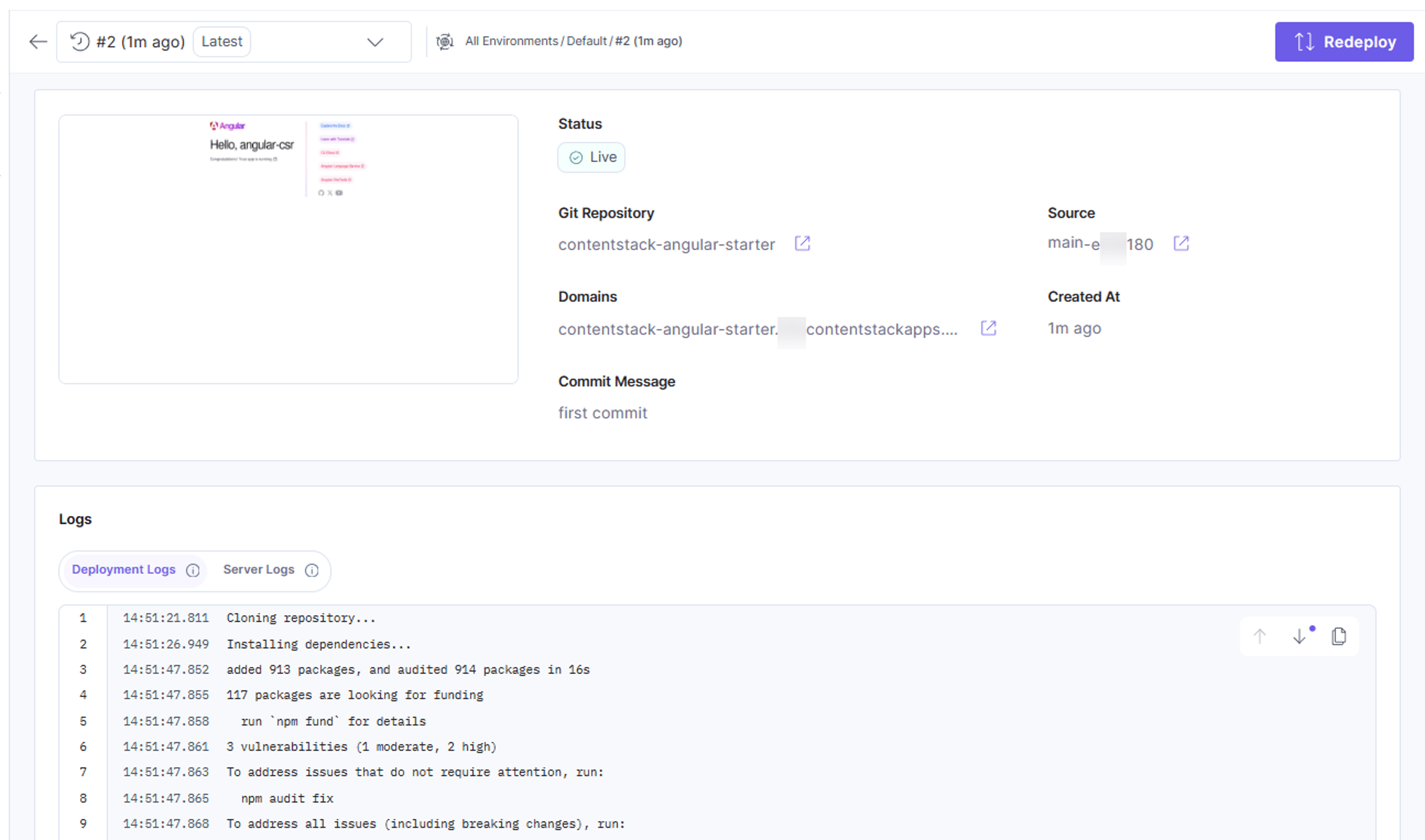Open the domain external link icon

click(x=989, y=328)
